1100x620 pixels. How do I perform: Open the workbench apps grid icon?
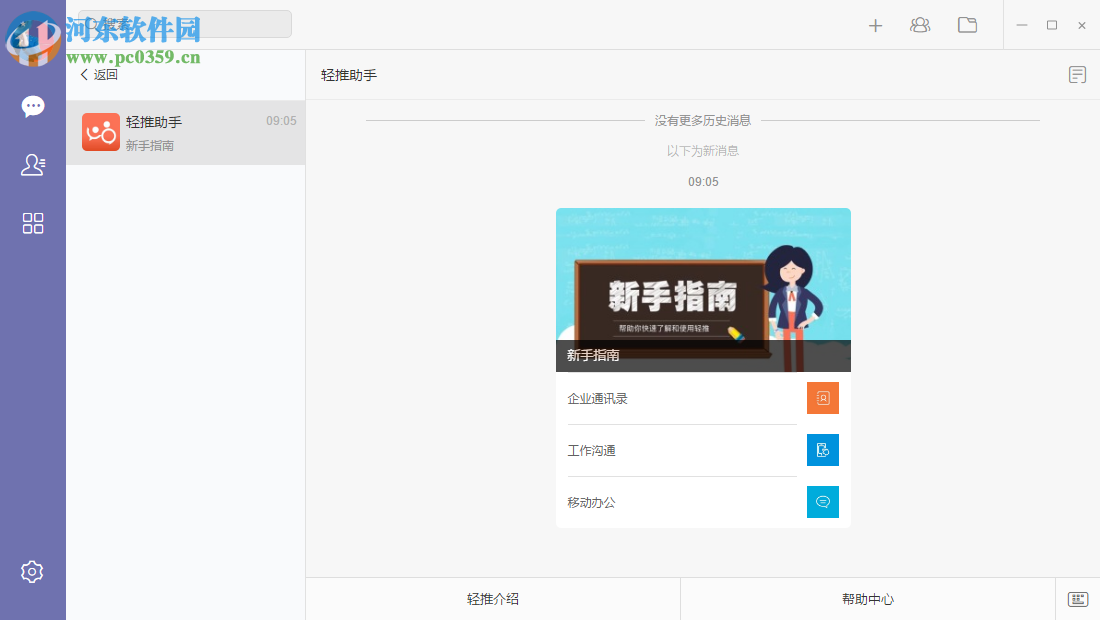pos(33,223)
